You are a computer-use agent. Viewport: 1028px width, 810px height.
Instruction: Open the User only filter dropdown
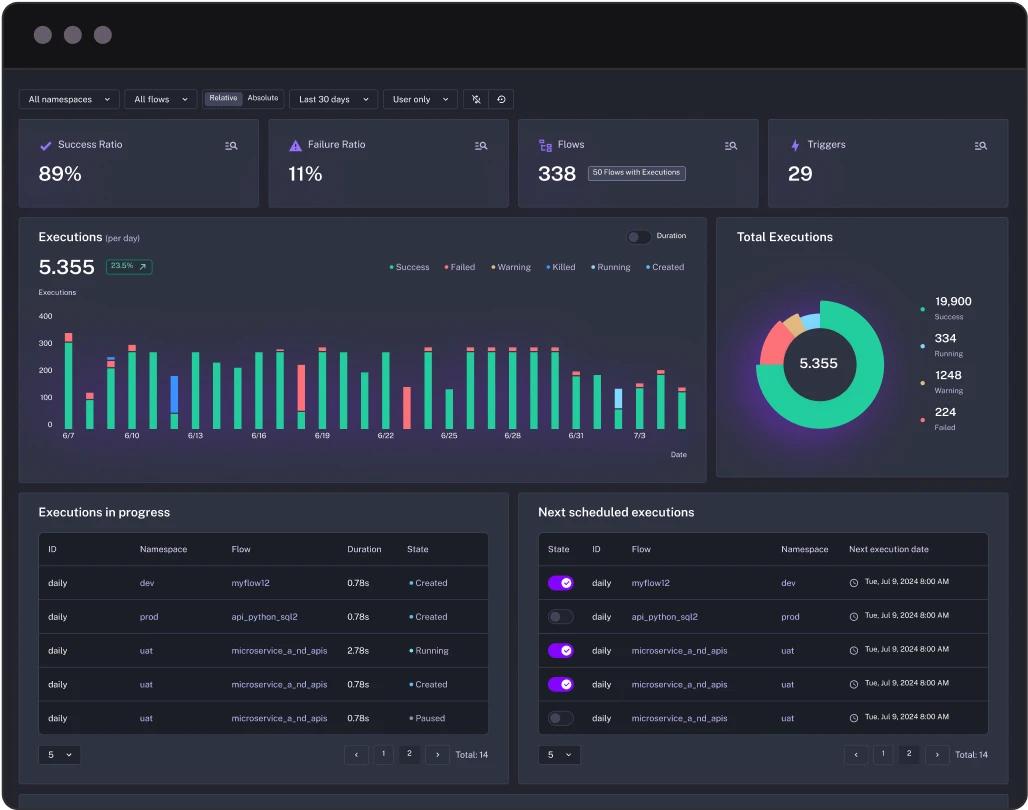(x=420, y=99)
